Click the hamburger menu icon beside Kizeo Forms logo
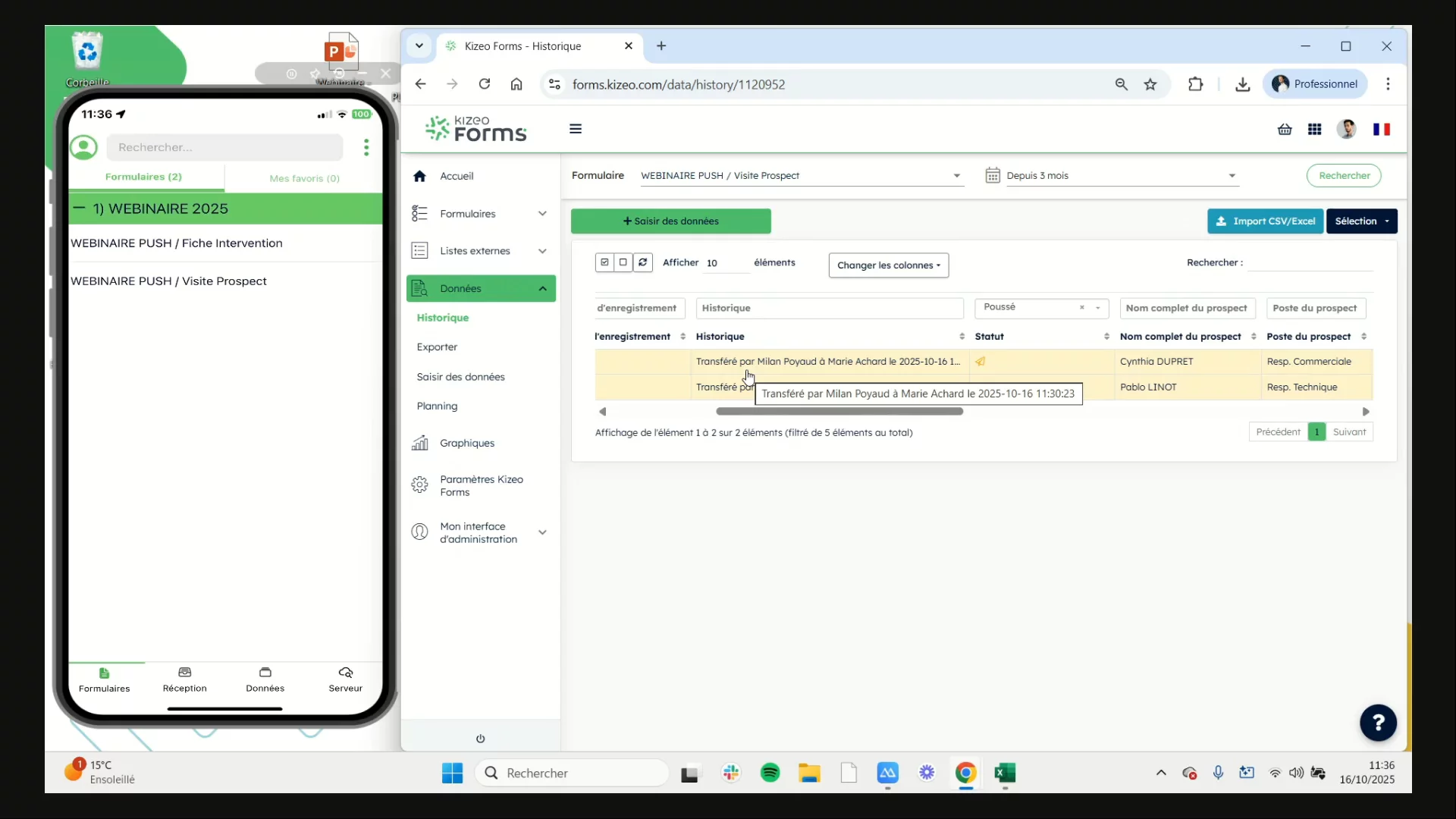The width and height of the screenshot is (1456, 819). click(x=576, y=129)
